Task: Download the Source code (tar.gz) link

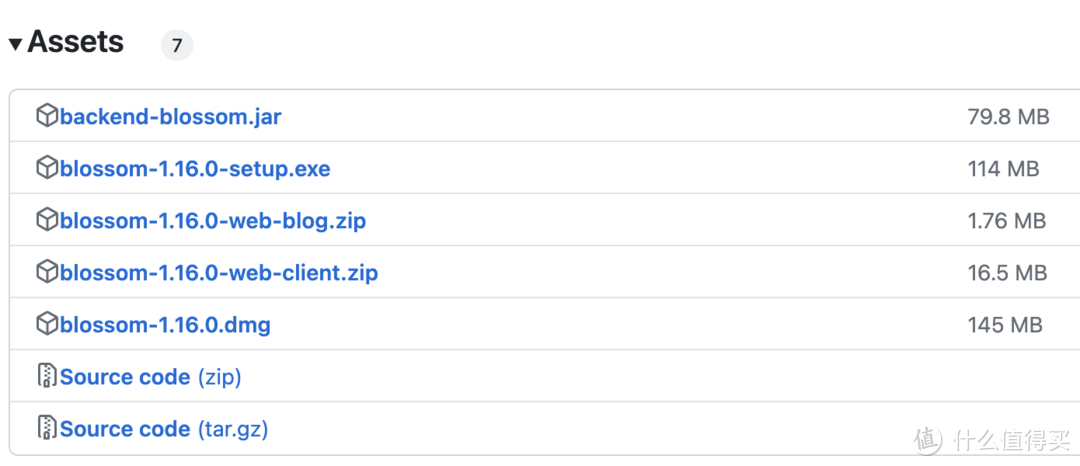Action: click(164, 429)
